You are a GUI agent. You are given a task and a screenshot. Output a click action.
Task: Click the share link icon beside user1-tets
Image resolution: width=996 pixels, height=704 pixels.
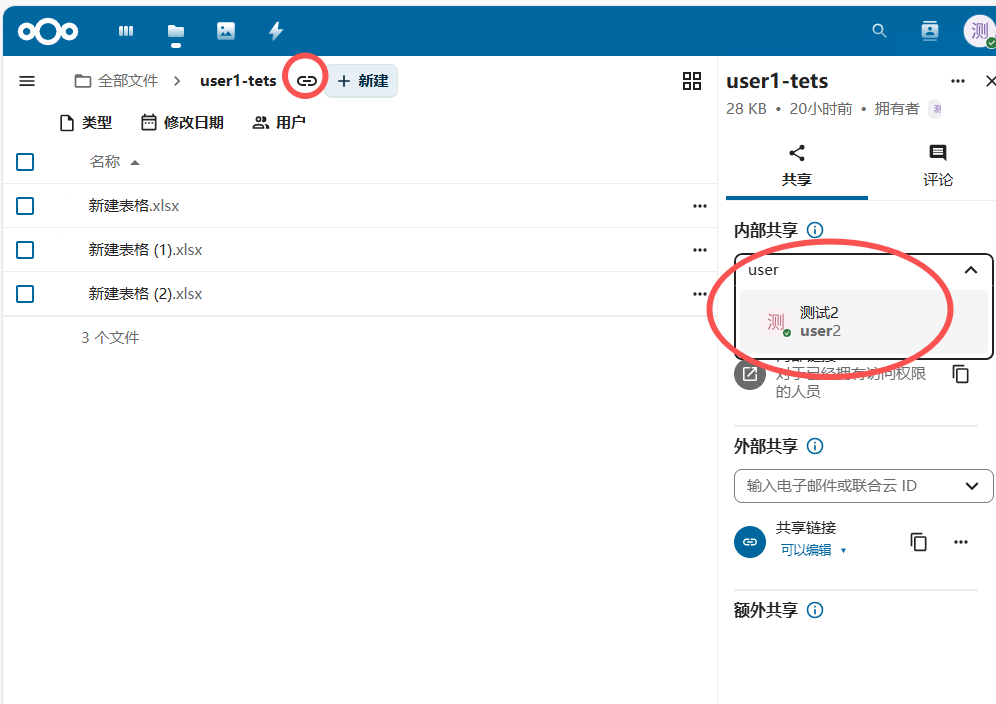[307, 80]
